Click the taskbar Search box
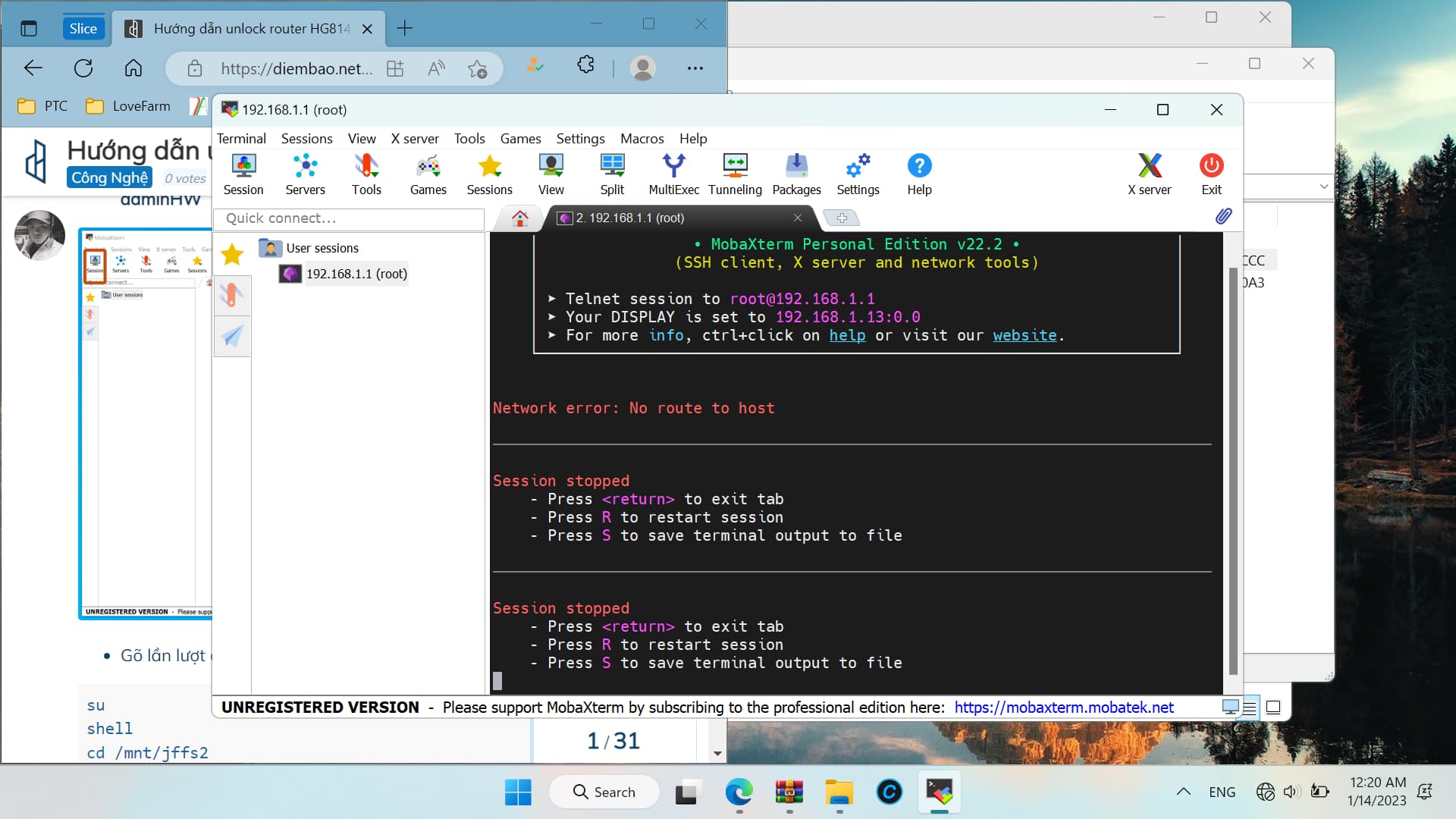 604,792
